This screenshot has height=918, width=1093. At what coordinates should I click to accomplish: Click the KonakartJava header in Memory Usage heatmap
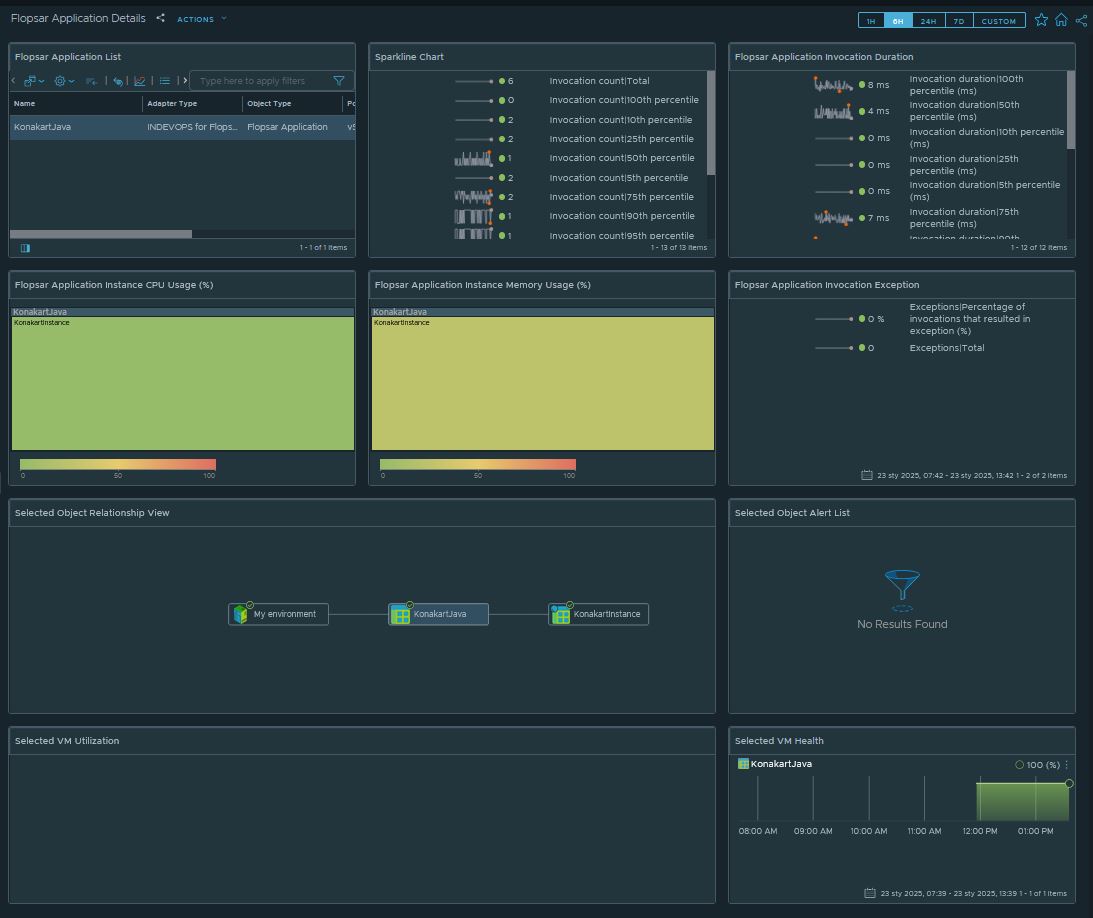542,312
